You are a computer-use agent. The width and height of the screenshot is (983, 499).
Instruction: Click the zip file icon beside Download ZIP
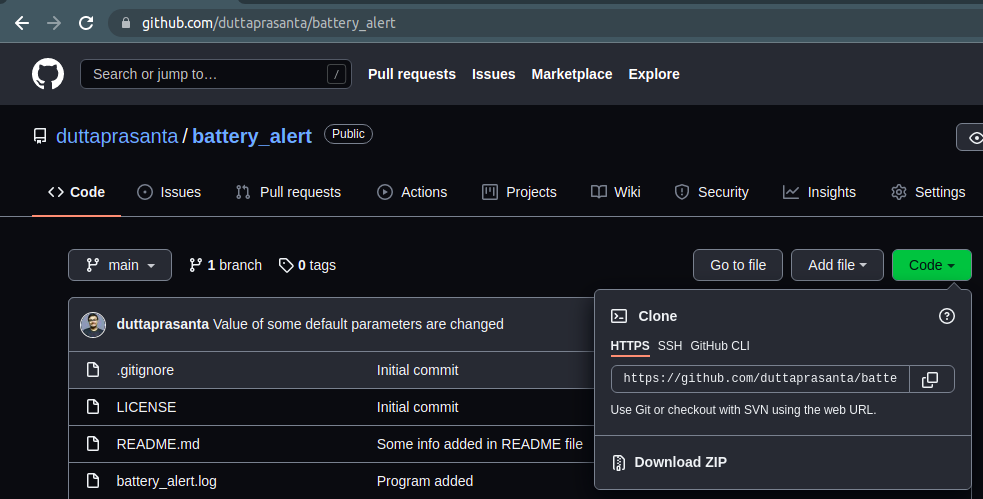pyautogui.click(x=618, y=463)
